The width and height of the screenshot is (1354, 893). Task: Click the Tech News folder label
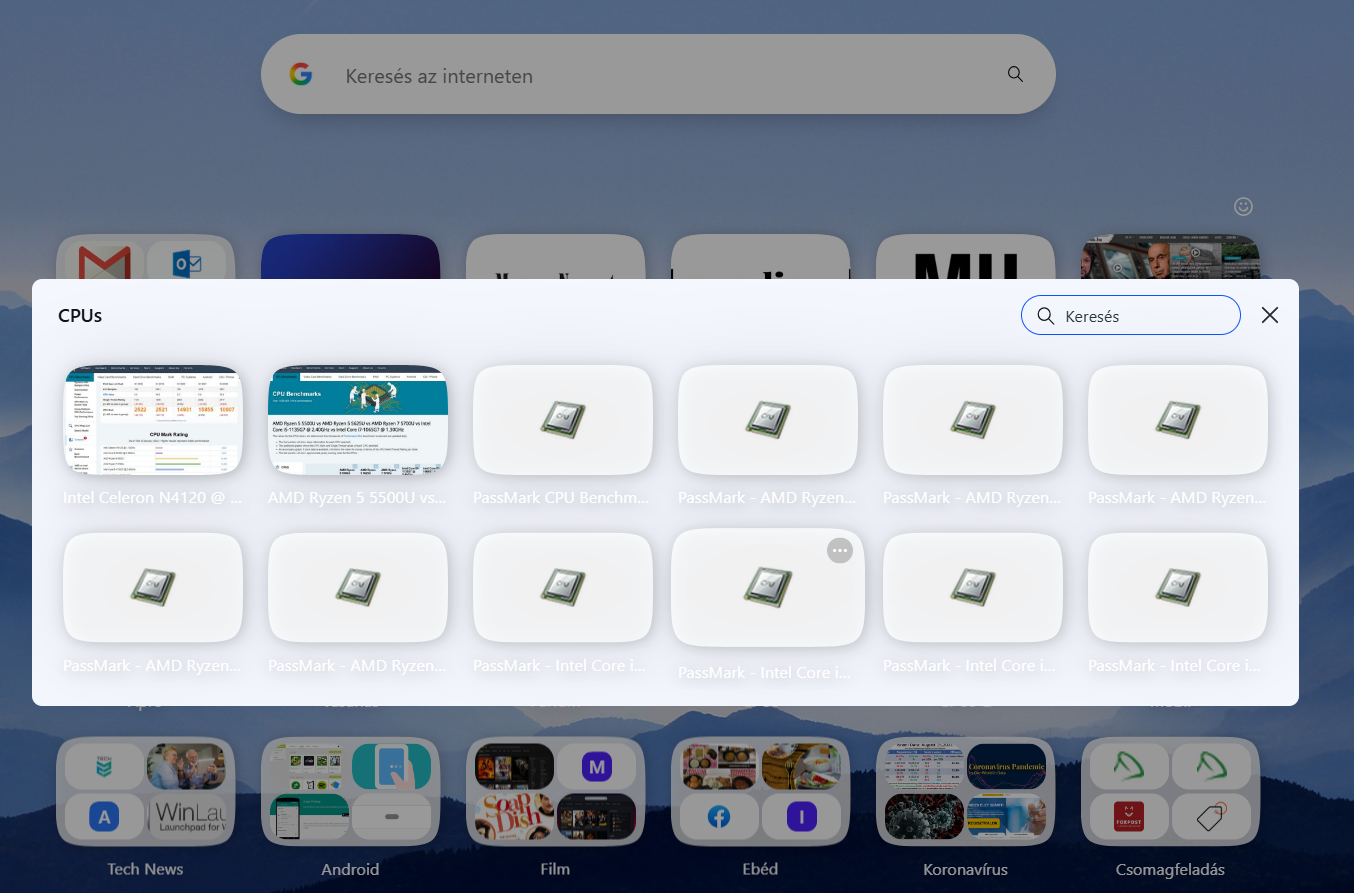[x=145, y=869]
